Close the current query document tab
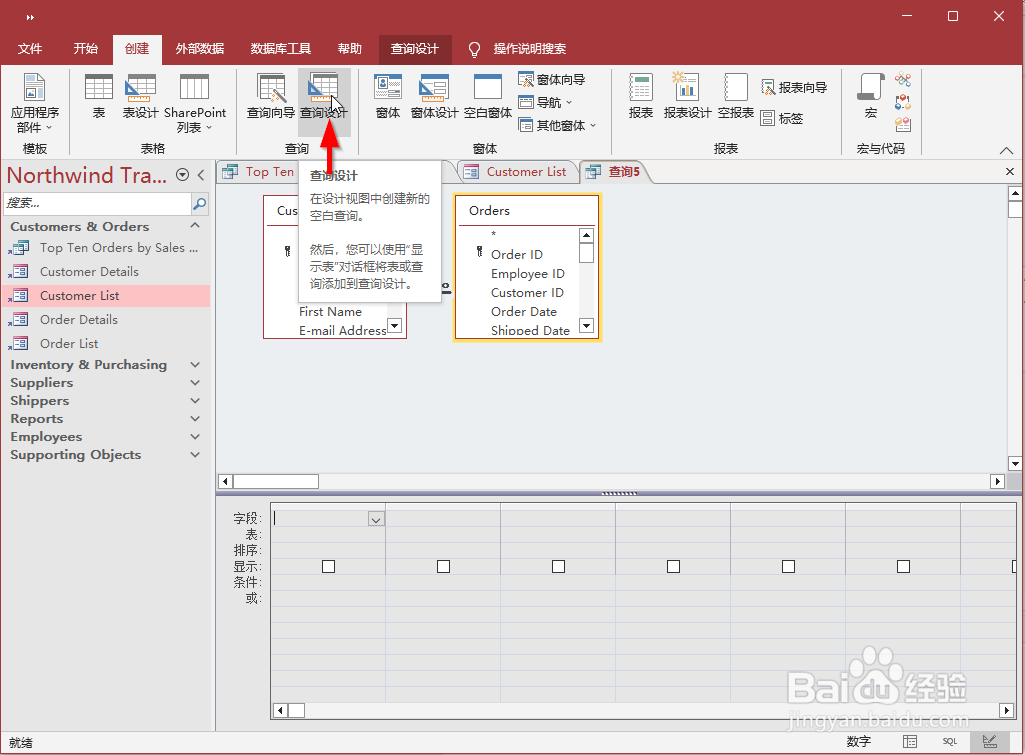The width and height of the screenshot is (1025, 755). pos(1009,171)
